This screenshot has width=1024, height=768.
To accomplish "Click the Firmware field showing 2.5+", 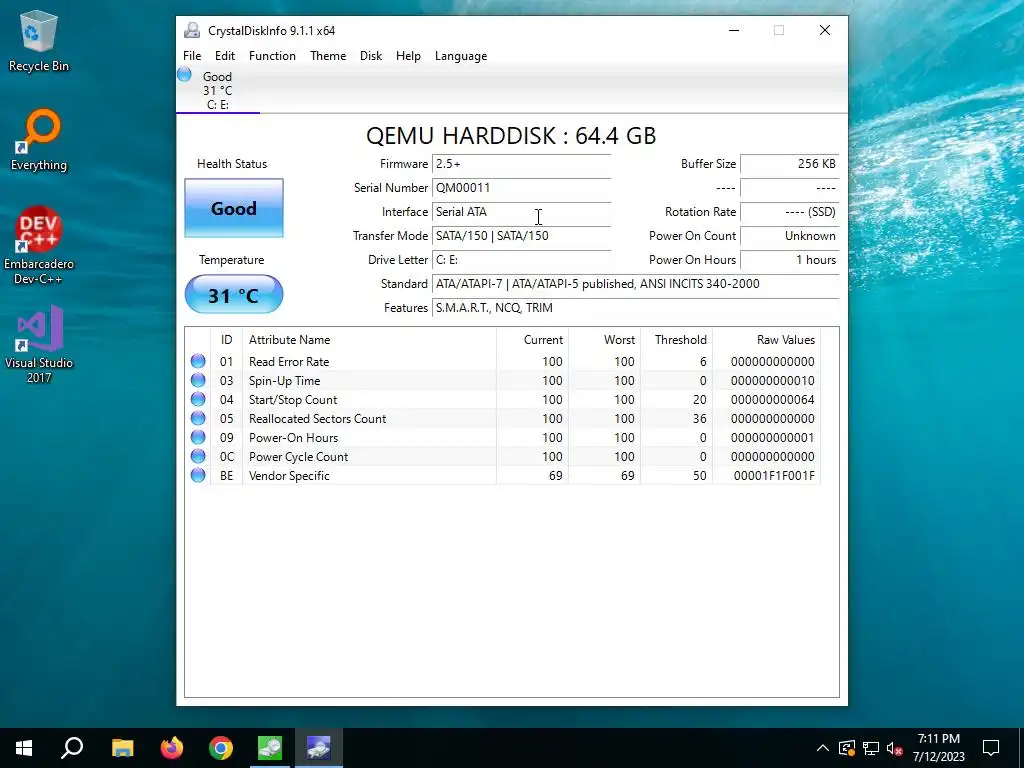I will 521,164.
